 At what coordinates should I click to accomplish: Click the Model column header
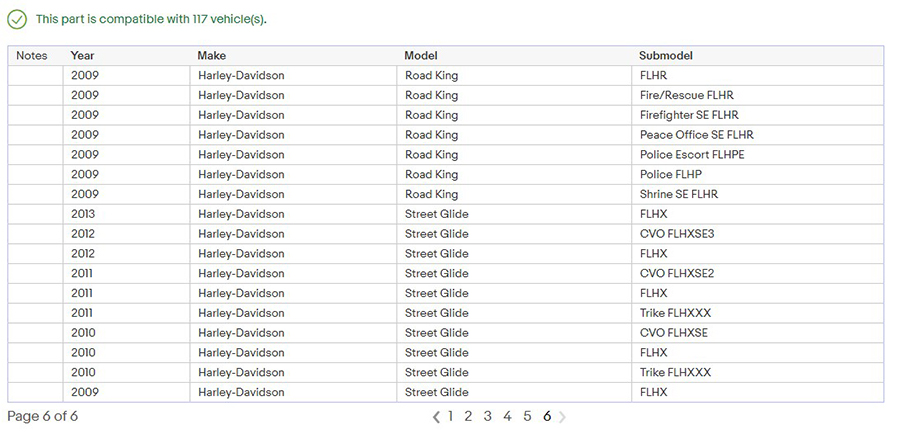(x=421, y=56)
